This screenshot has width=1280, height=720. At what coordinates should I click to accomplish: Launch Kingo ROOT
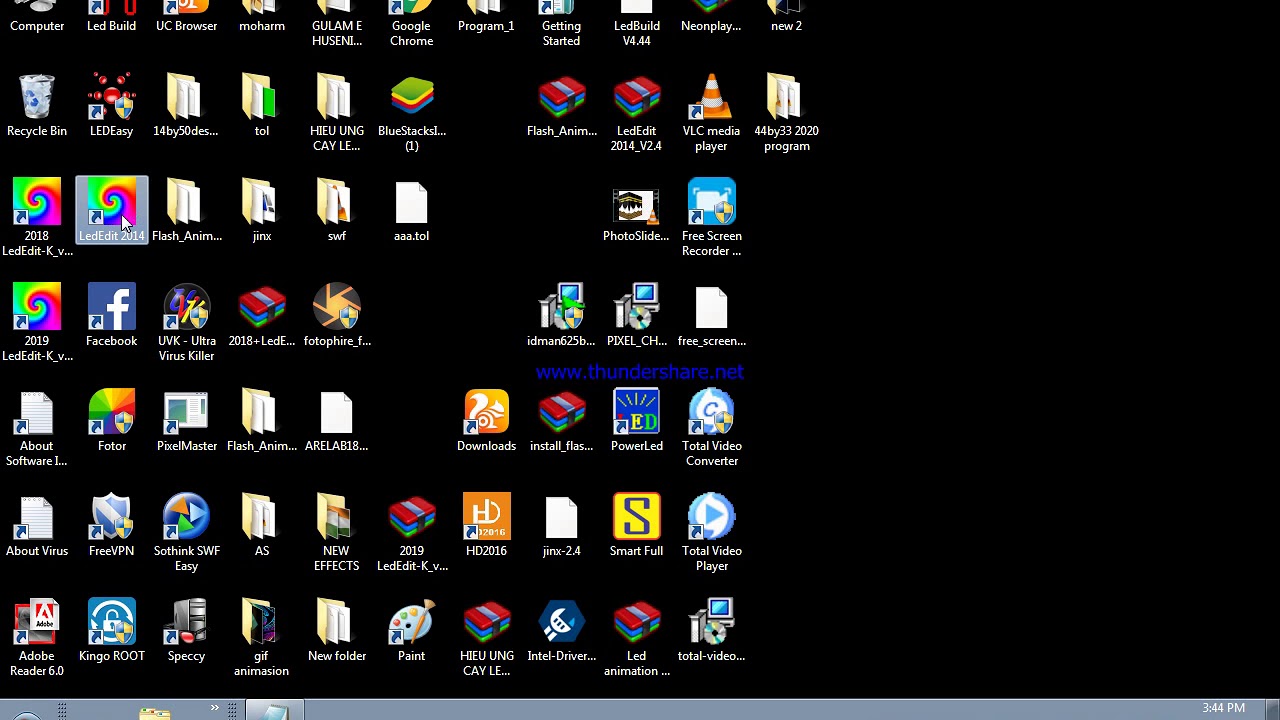click(112, 631)
